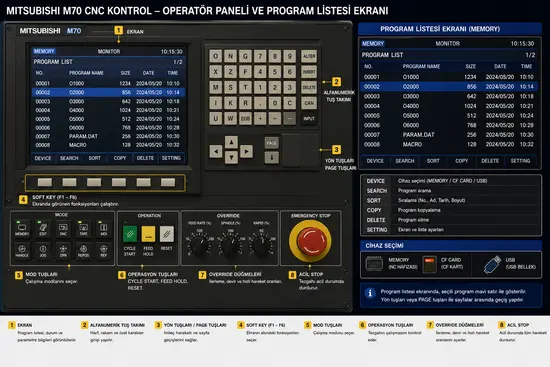This screenshot has width=550, height=367.
Task: Select the TAPE mode key
Action: click(x=83, y=229)
